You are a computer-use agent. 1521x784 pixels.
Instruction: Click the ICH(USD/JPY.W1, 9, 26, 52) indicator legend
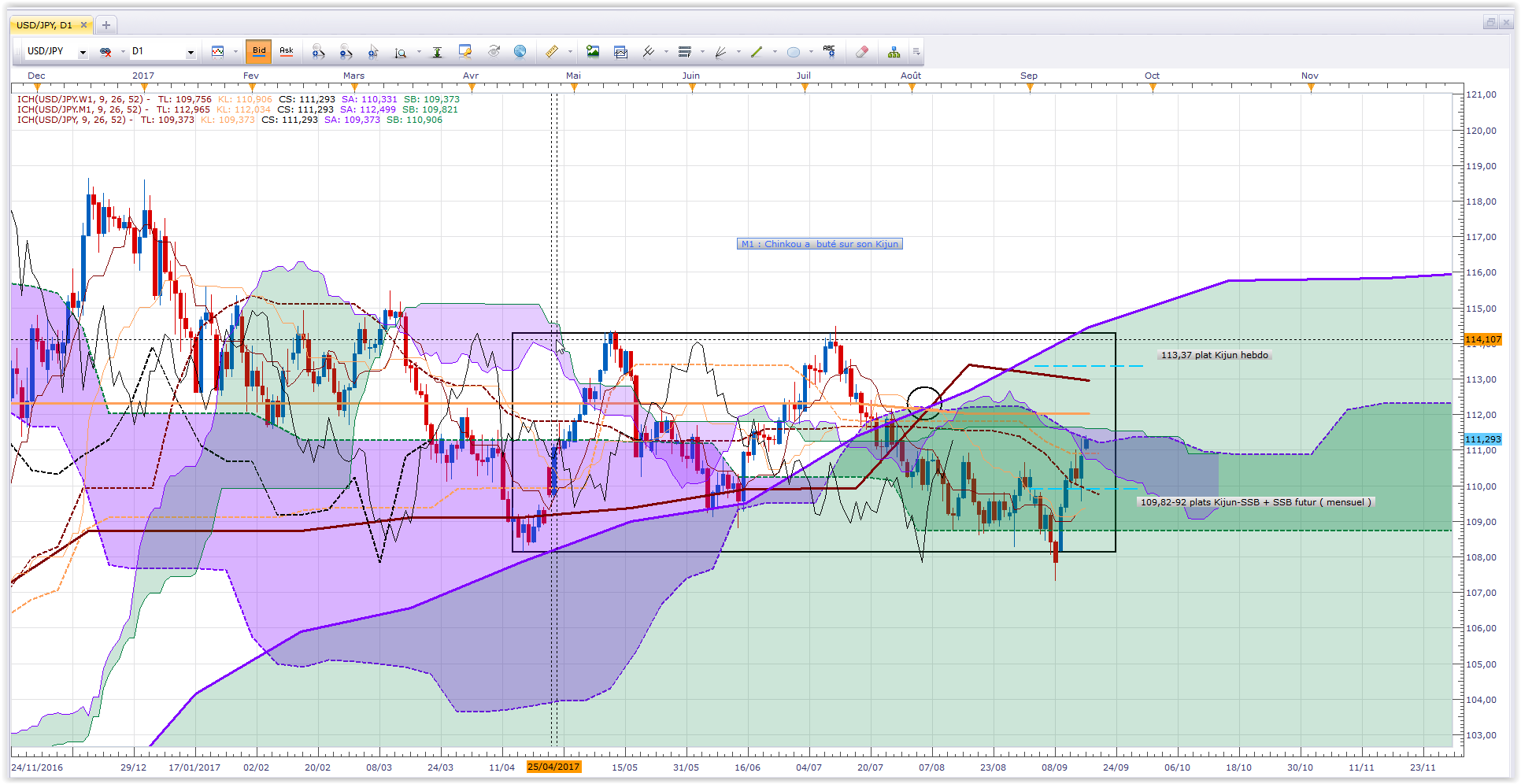point(239,99)
